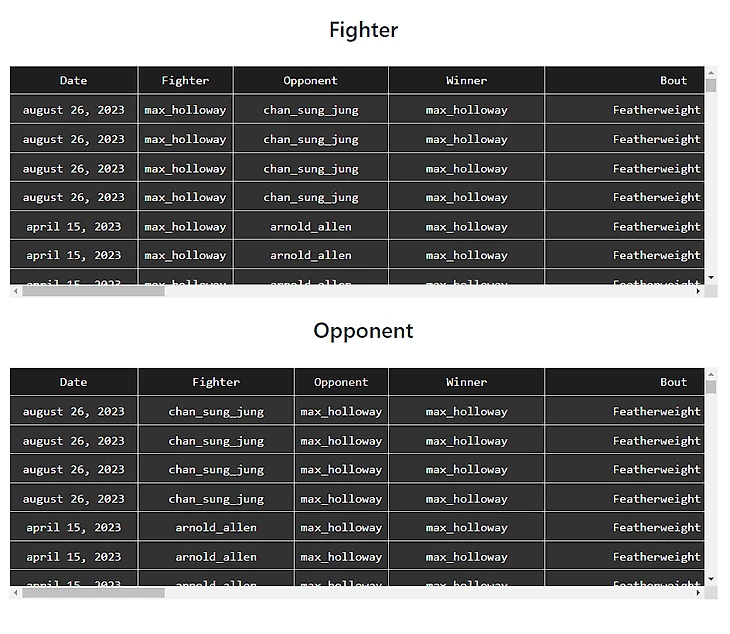Click Opponent table vertical scrollbar thumb
This screenshot has height=634, width=730.
[x=710, y=387]
